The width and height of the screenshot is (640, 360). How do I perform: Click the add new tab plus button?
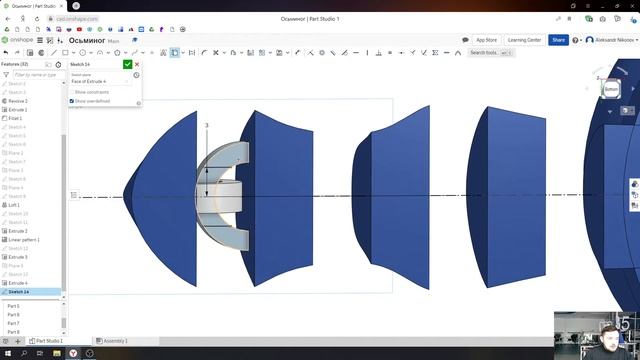pyautogui.click(x=18, y=341)
